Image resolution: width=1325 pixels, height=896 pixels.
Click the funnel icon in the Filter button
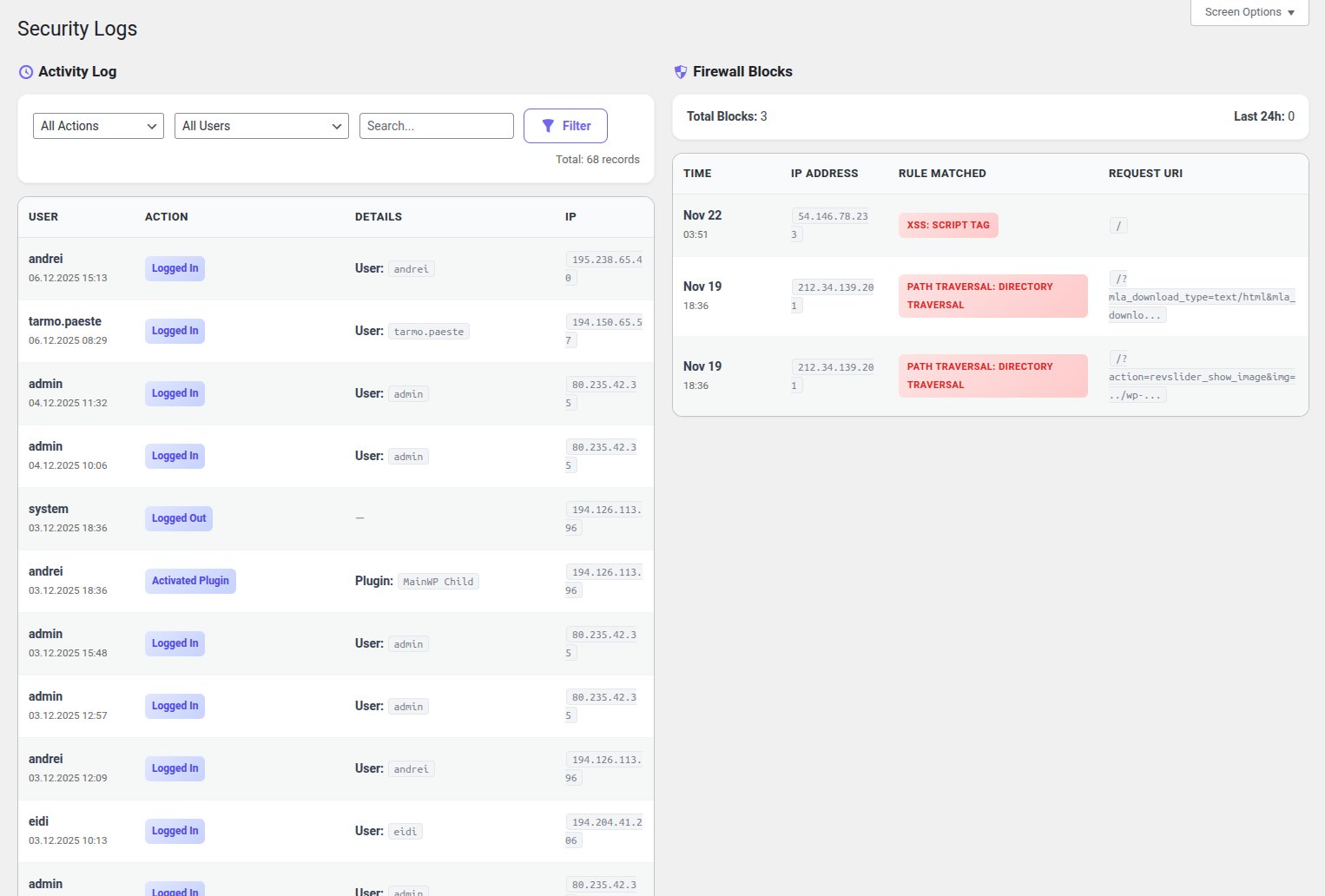click(548, 125)
